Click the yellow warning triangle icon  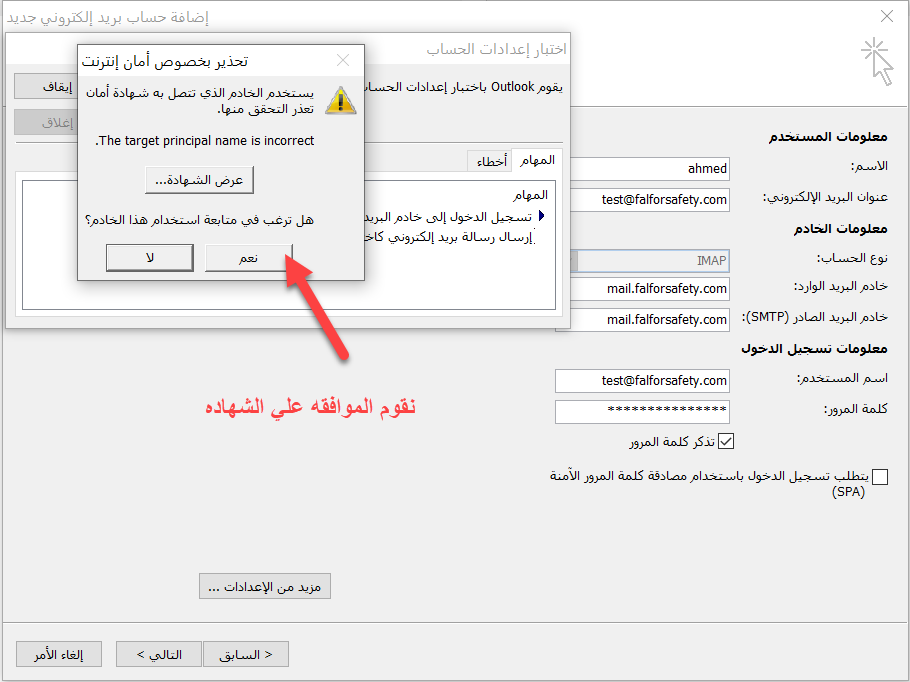click(x=341, y=99)
